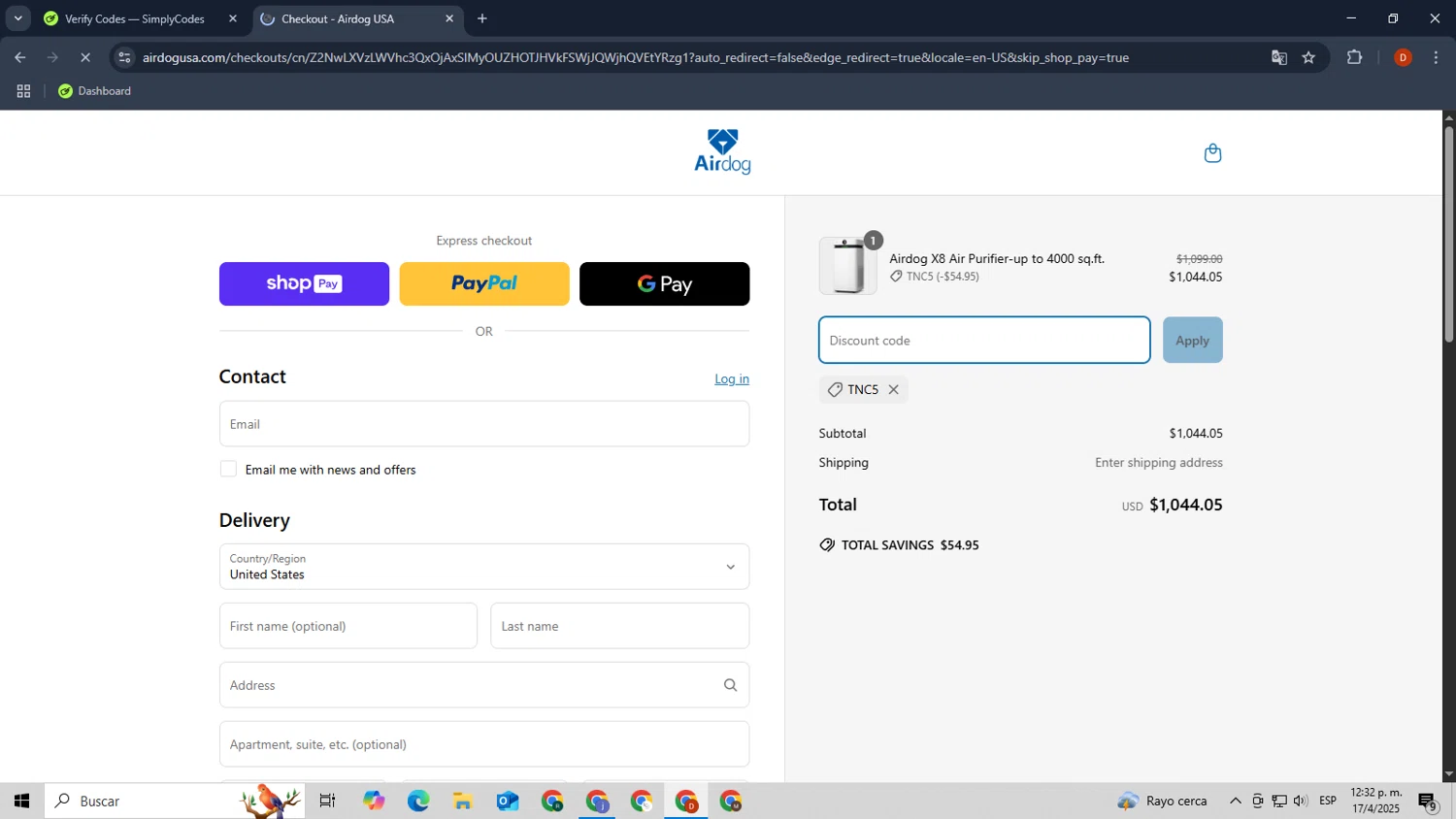Pay with PayPal express checkout
The height and width of the screenshot is (819, 1456).
[x=484, y=283]
